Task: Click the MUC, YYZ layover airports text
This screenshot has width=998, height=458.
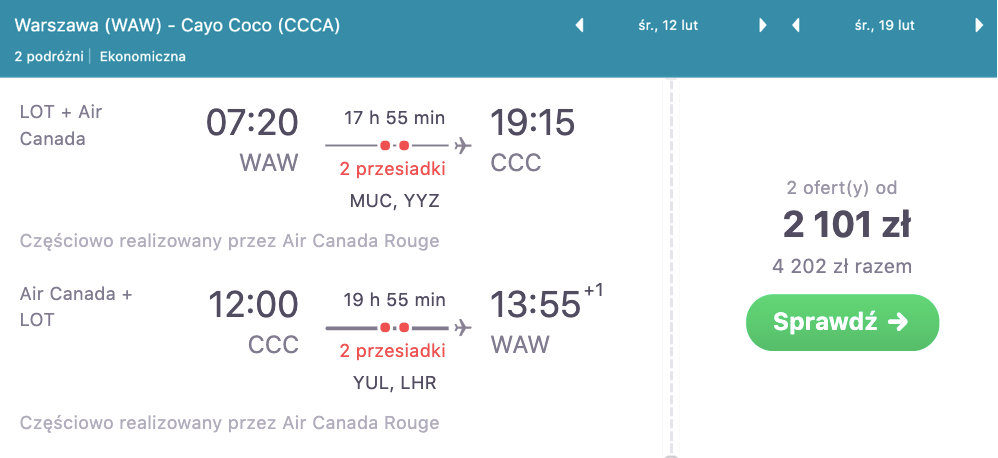Action: [x=394, y=201]
